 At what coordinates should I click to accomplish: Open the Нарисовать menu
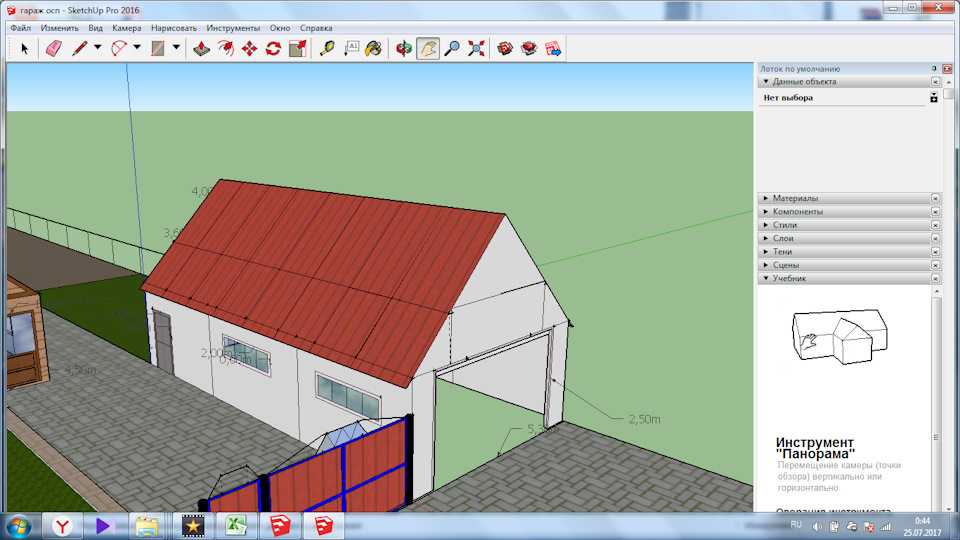(174, 28)
